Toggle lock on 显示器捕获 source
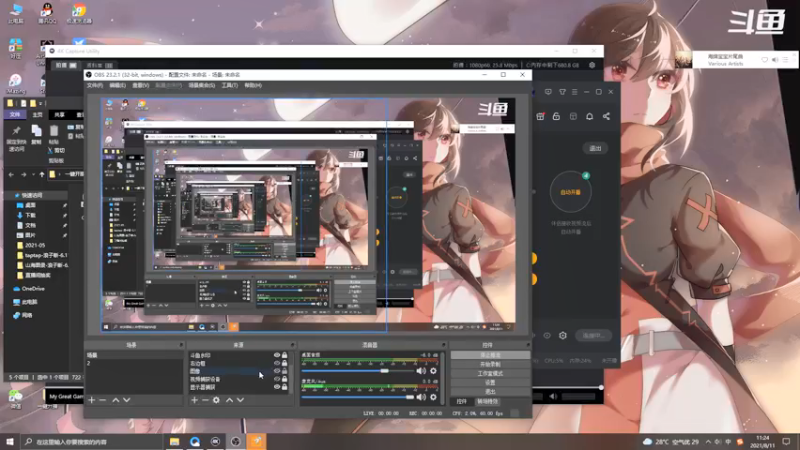 pyautogui.click(x=285, y=387)
